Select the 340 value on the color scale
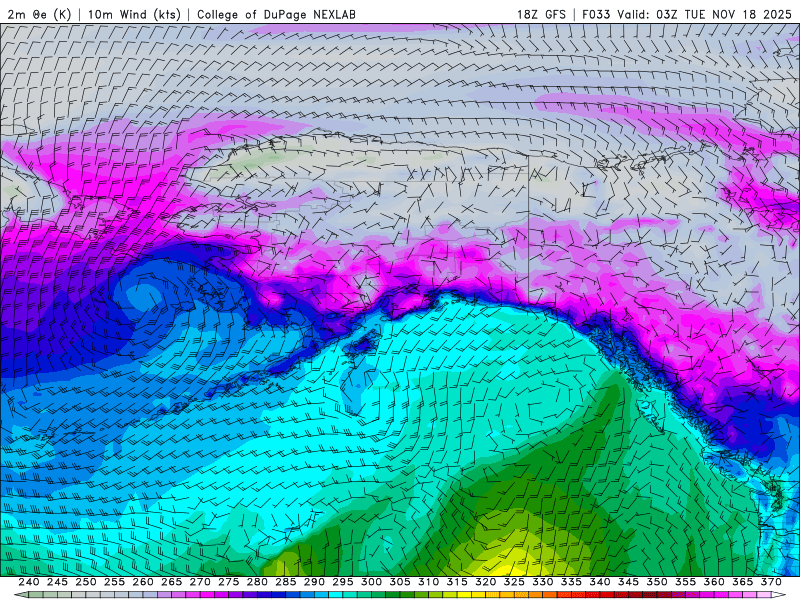800x600 pixels. [600, 582]
